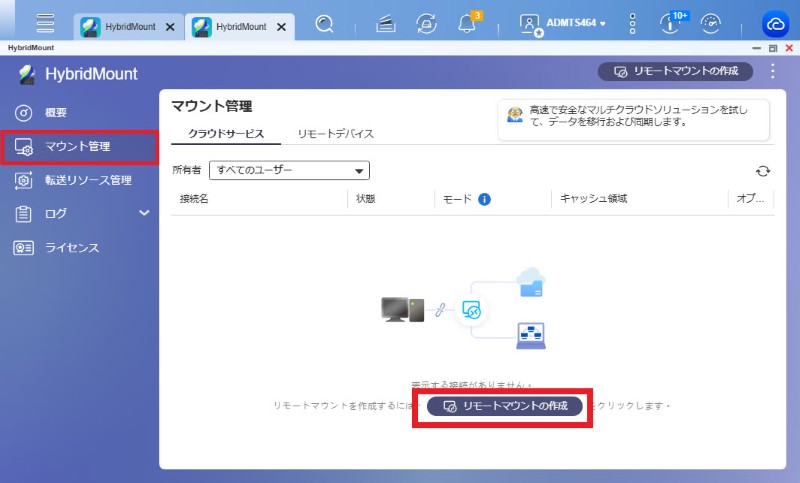This screenshot has width=800, height=483.
Task: Open the cloud icon in top-right corner
Action: (x=775, y=25)
